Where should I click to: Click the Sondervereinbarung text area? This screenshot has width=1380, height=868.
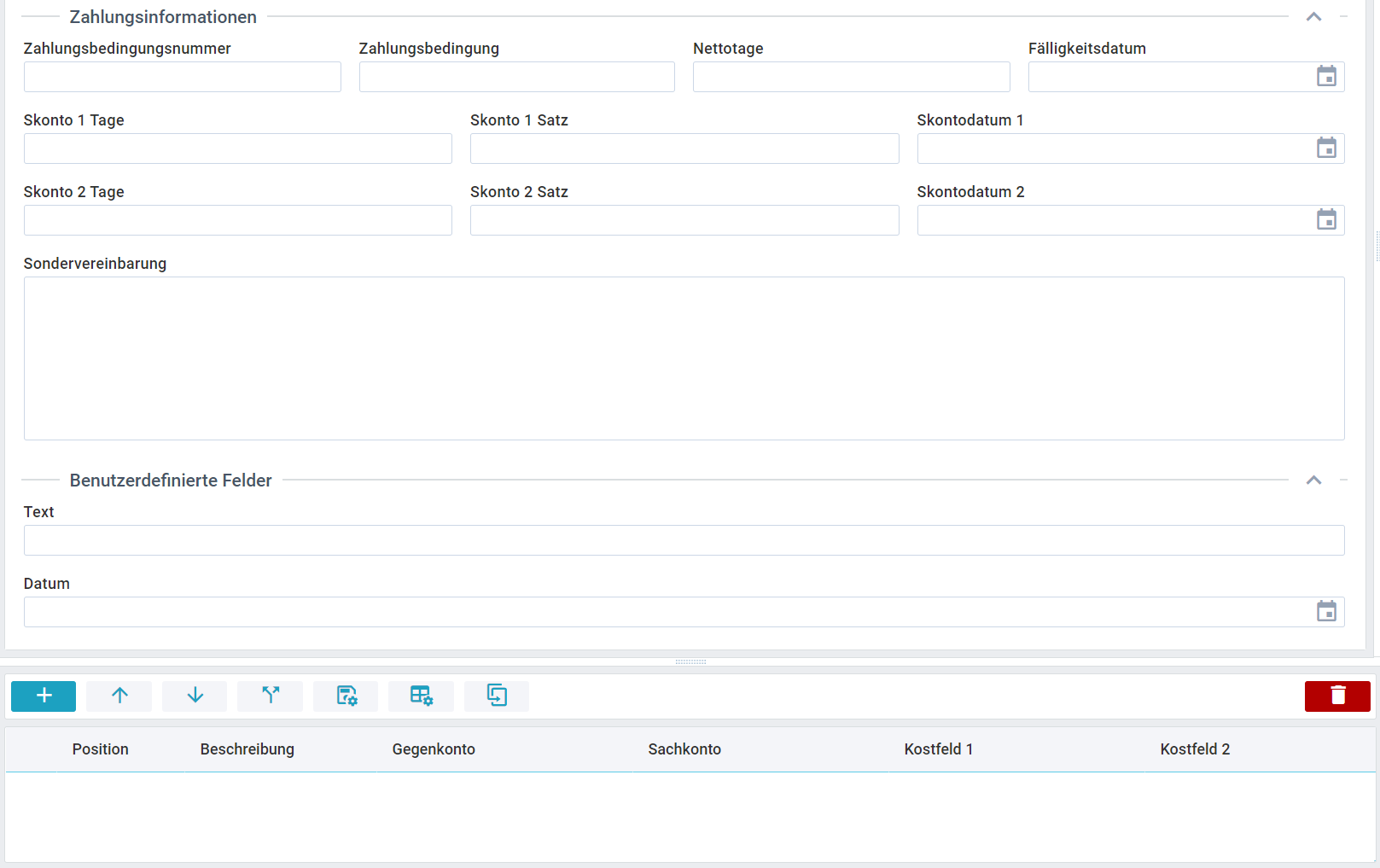(x=684, y=358)
